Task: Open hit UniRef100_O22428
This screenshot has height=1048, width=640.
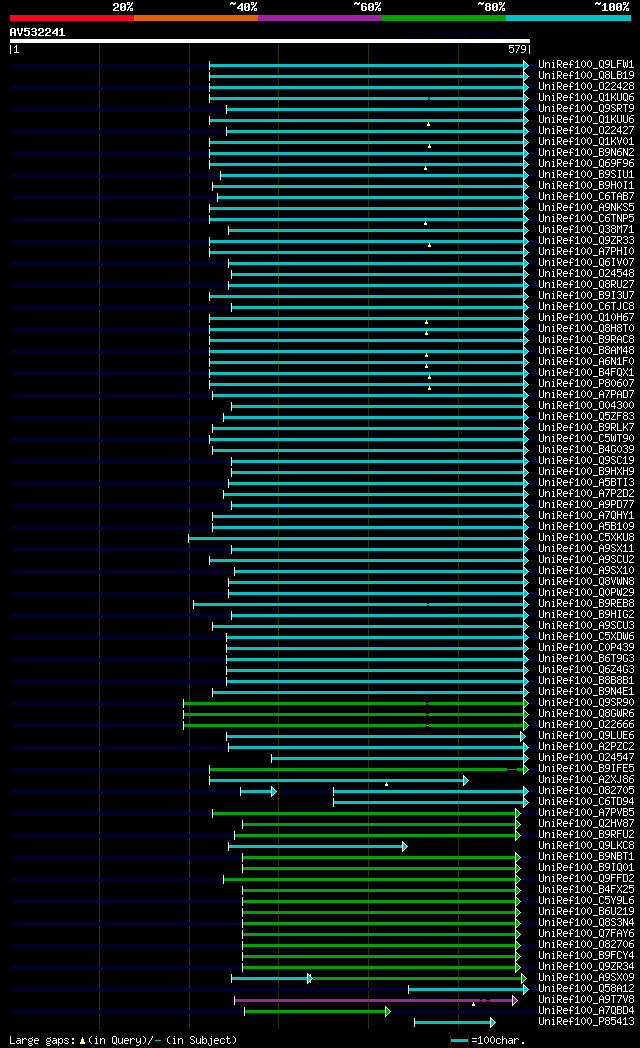Action: point(586,87)
